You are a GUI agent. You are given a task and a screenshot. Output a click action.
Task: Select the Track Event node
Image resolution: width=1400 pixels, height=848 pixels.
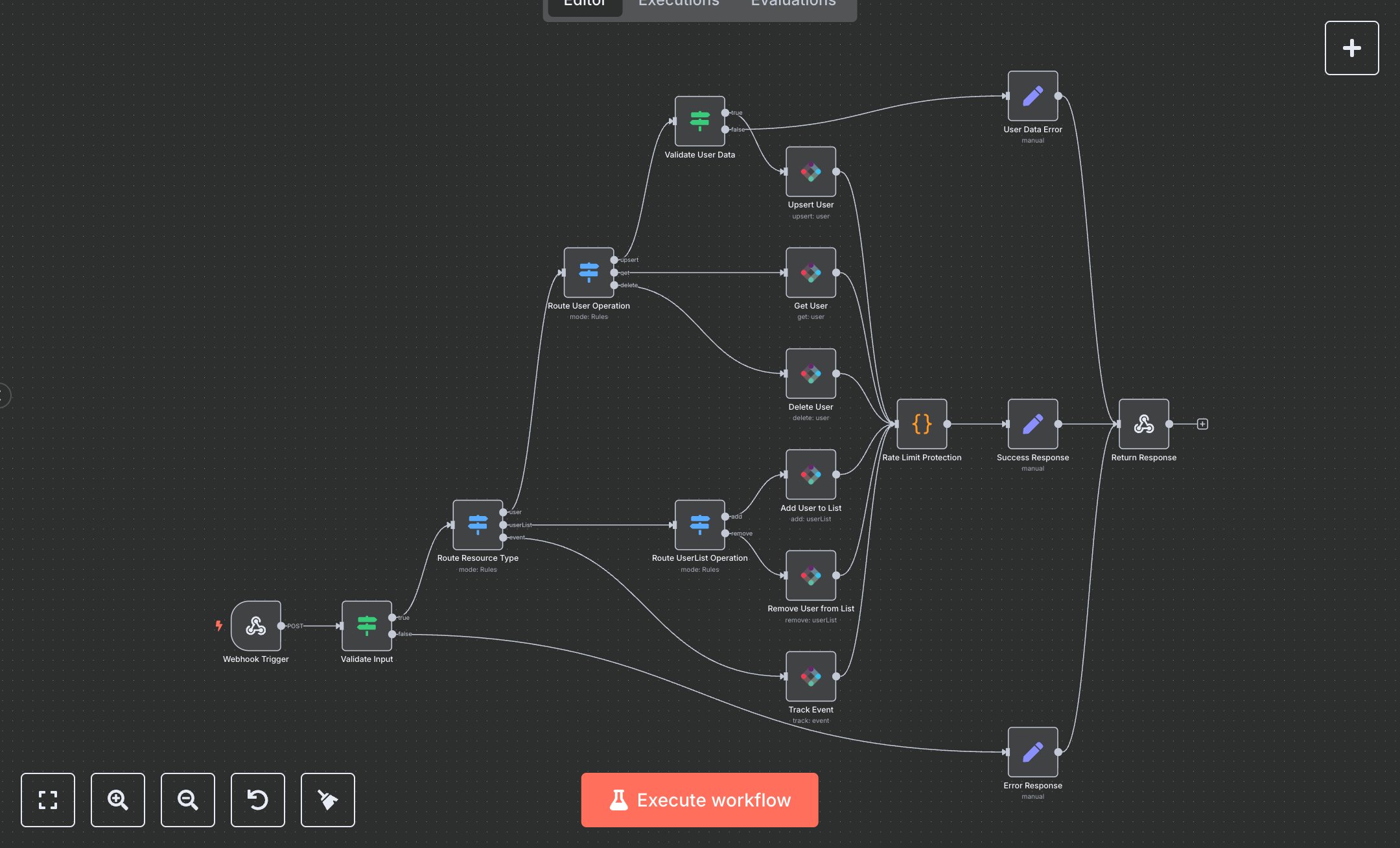(x=810, y=676)
